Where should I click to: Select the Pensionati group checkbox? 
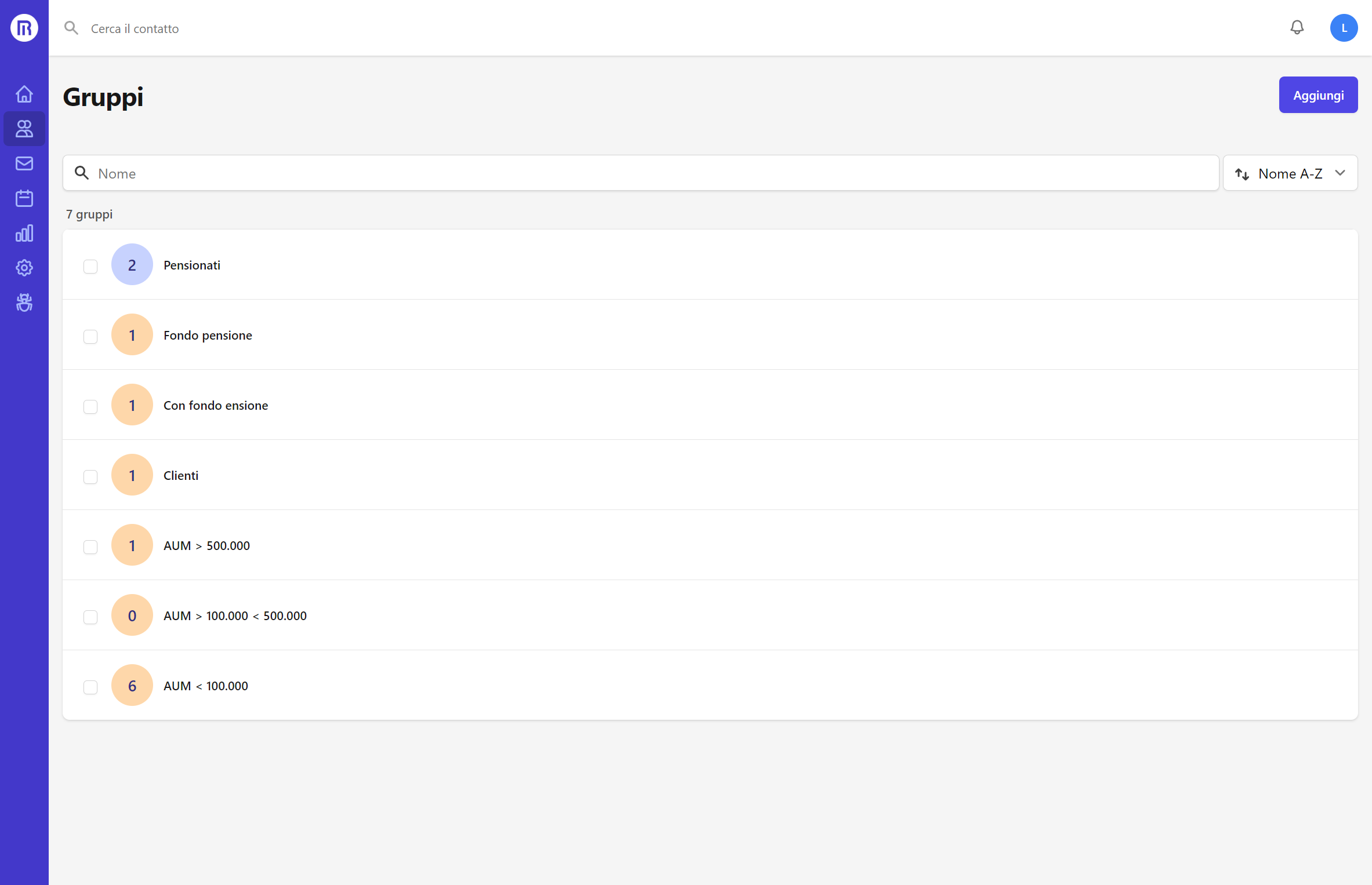(x=90, y=267)
